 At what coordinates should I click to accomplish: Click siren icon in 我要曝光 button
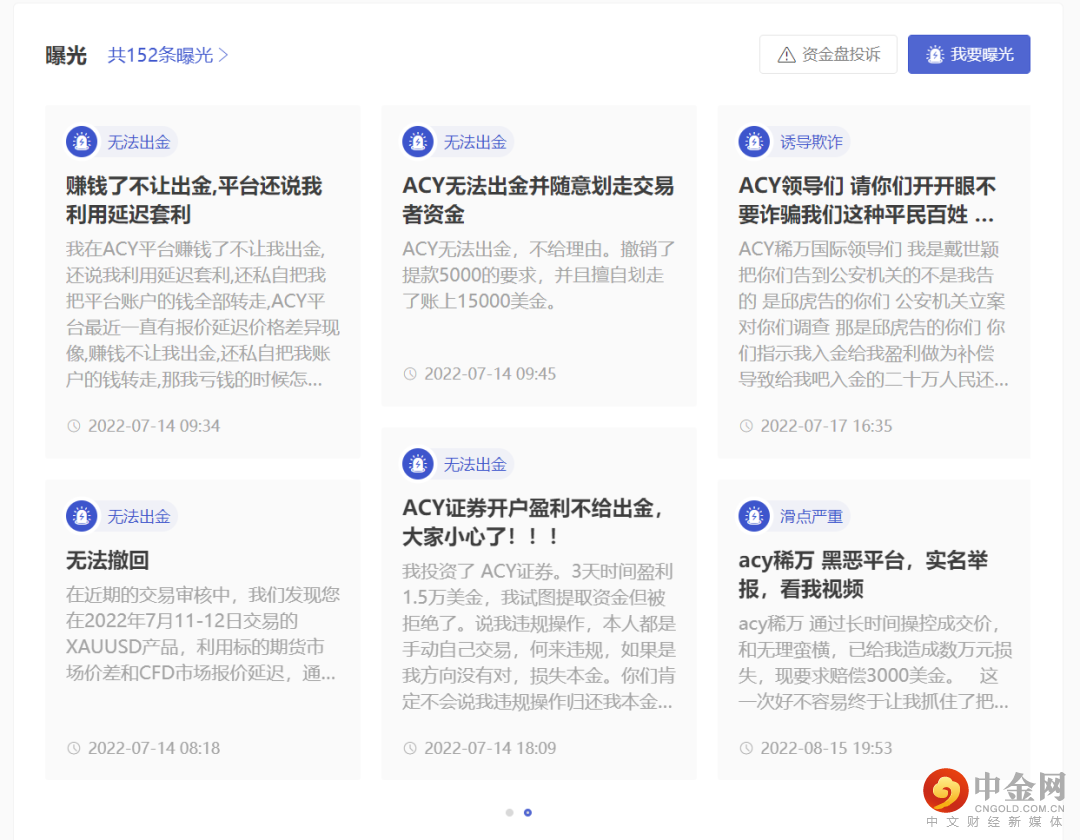click(x=934, y=54)
